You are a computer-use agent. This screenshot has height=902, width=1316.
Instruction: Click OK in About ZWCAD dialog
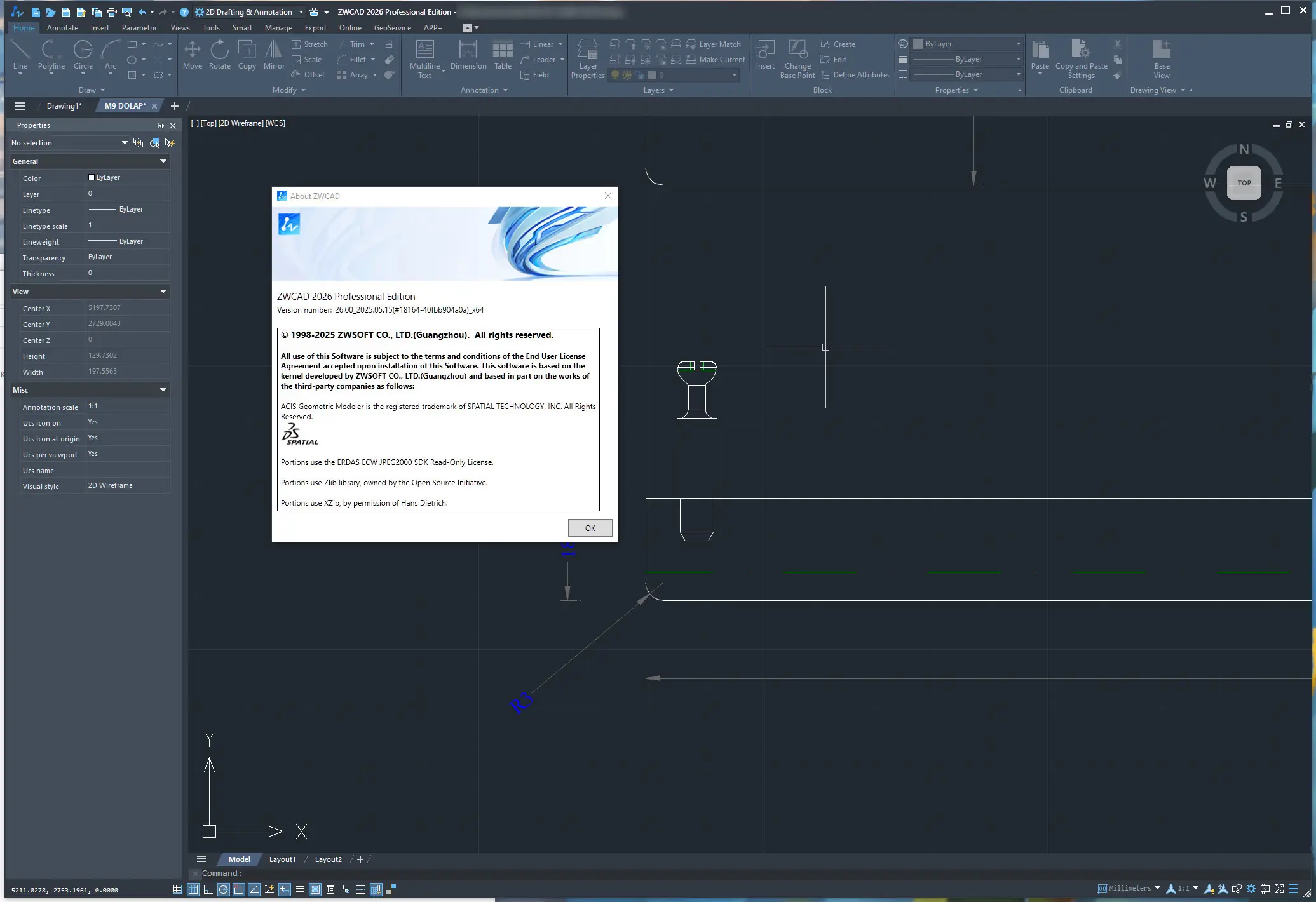click(590, 528)
